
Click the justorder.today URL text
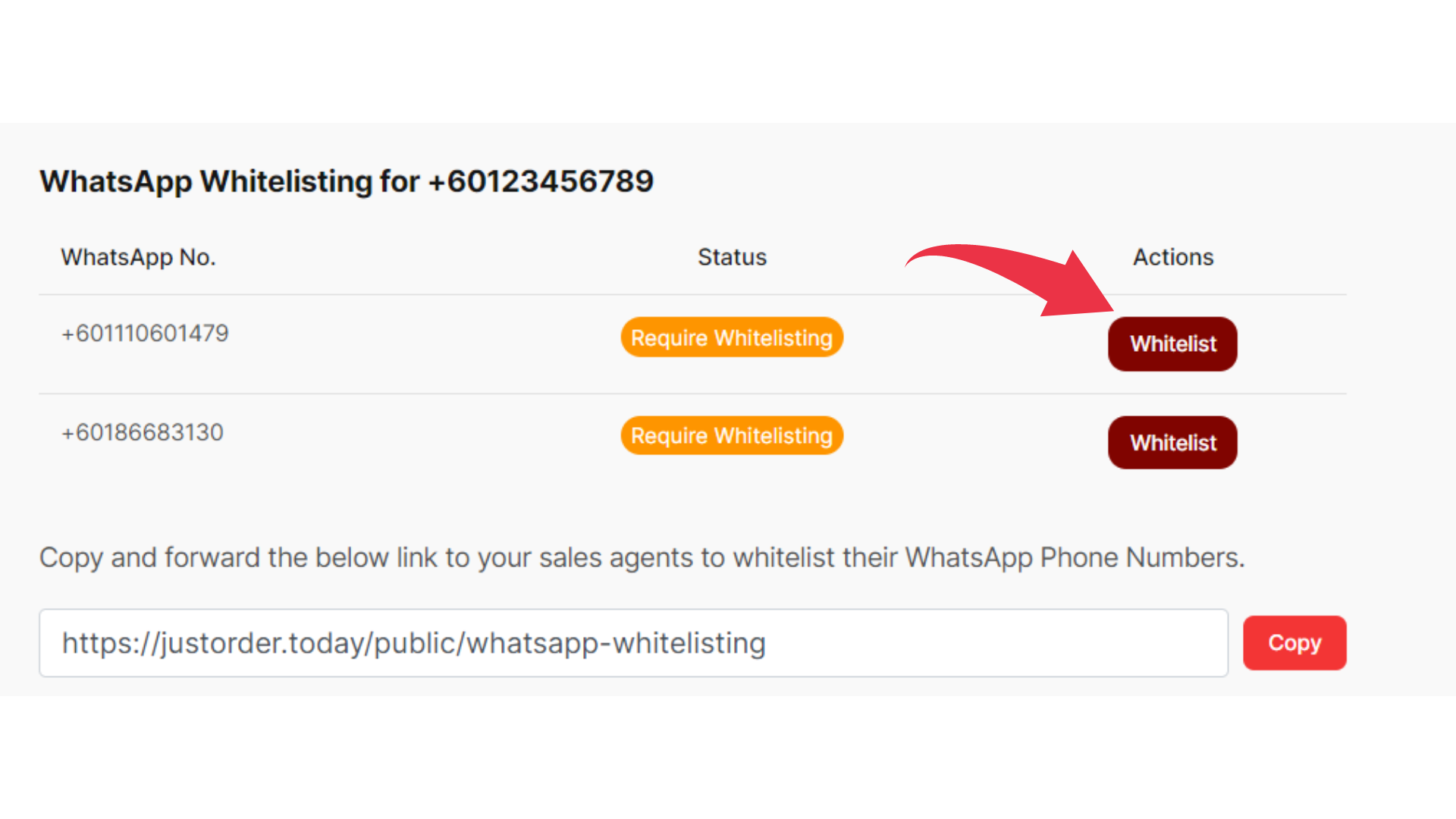click(x=414, y=644)
